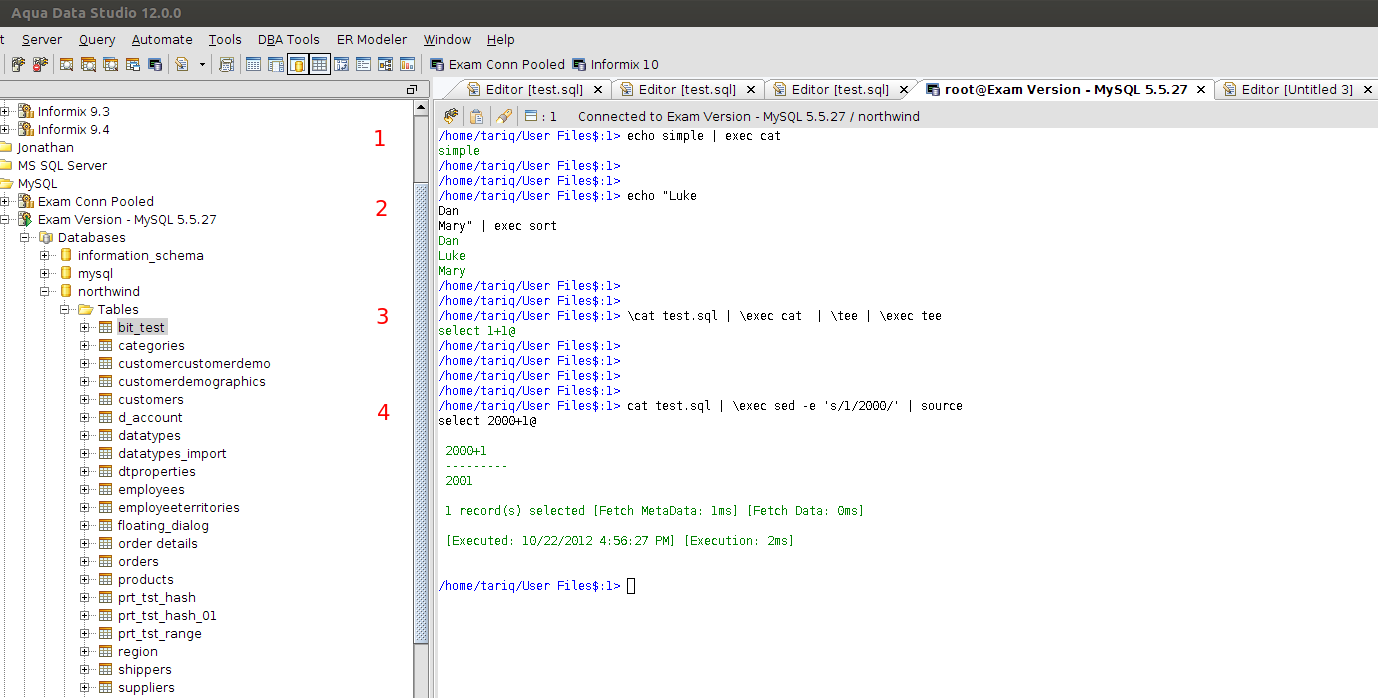The image size is (1378, 698).
Task: Toggle the highlighted database cylinder toolbar icon
Action: pos(297,64)
